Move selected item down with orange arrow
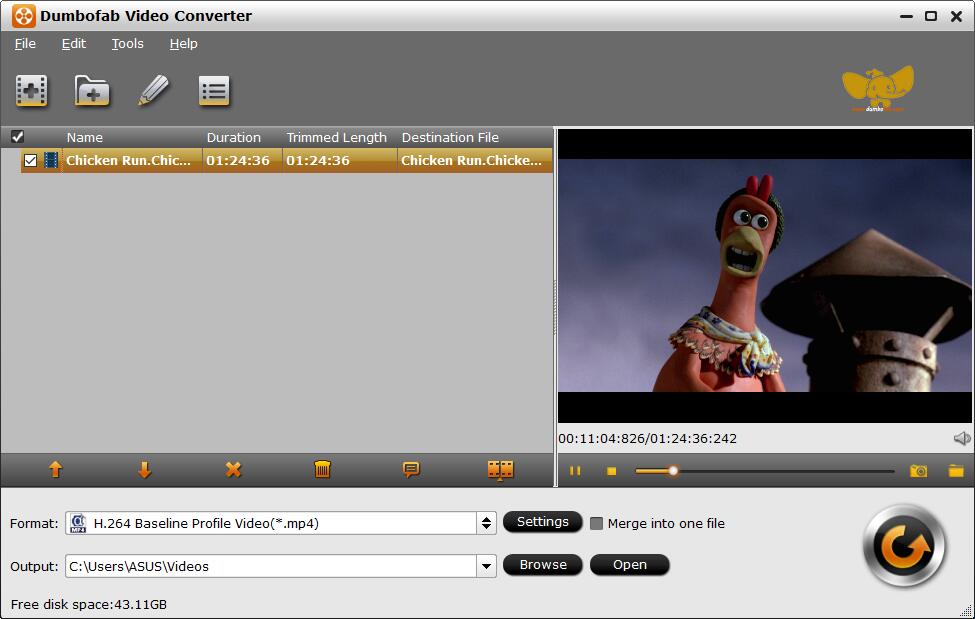The width and height of the screenshot is (975, 619). (144, 470)
